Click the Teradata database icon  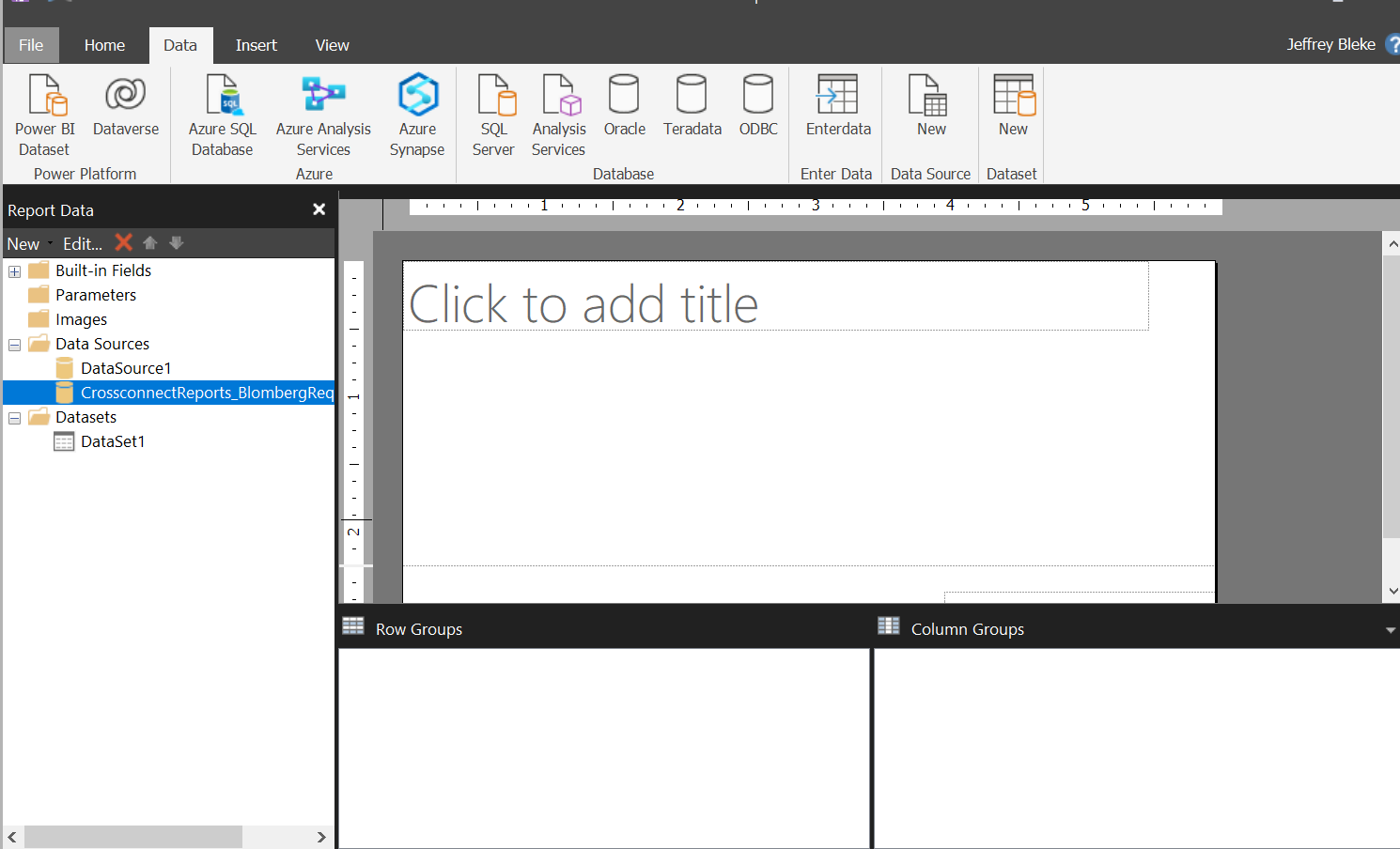[x=692, y=94]
